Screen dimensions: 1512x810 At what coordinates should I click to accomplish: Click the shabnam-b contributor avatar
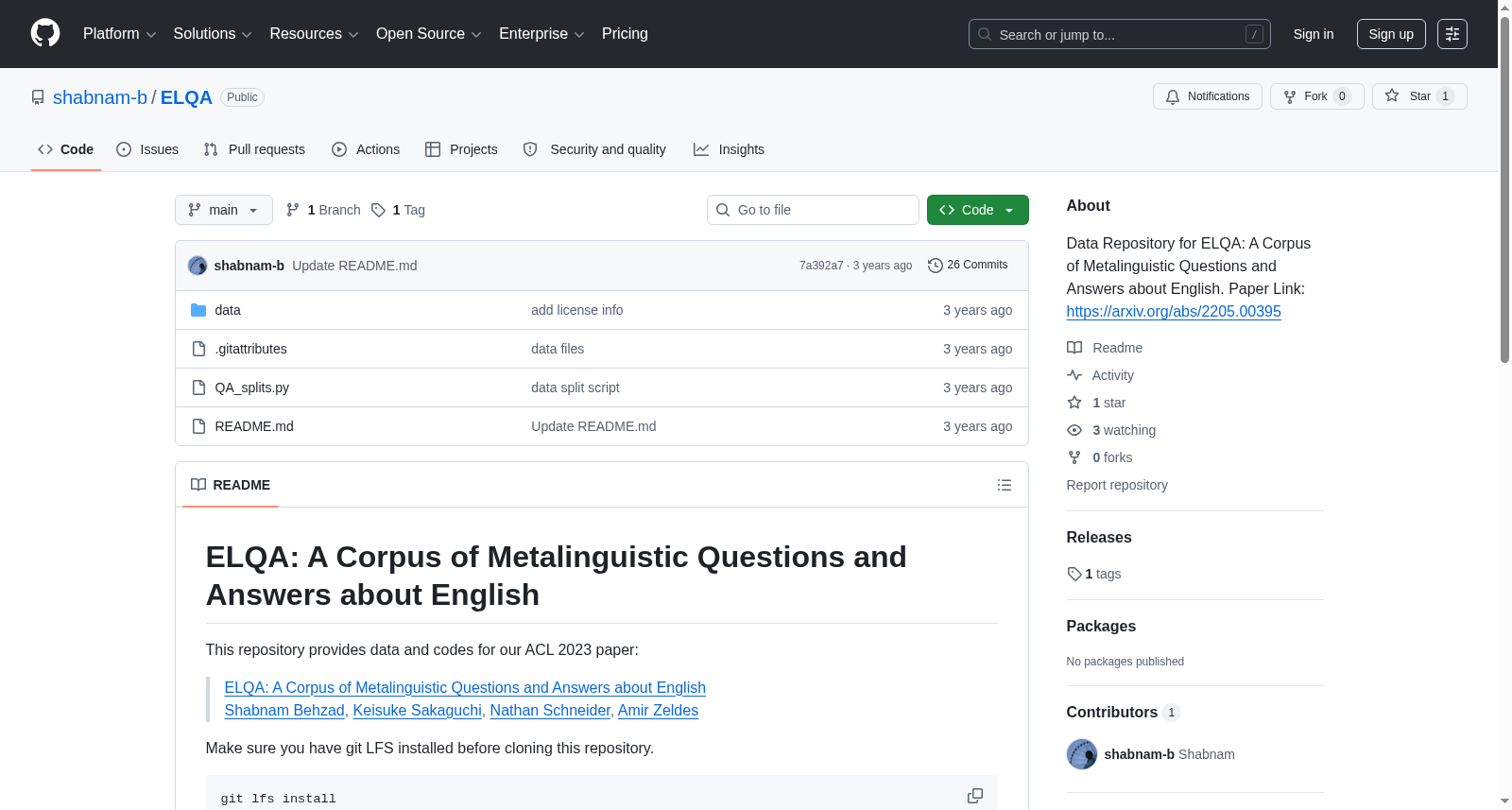[1082, 754]
